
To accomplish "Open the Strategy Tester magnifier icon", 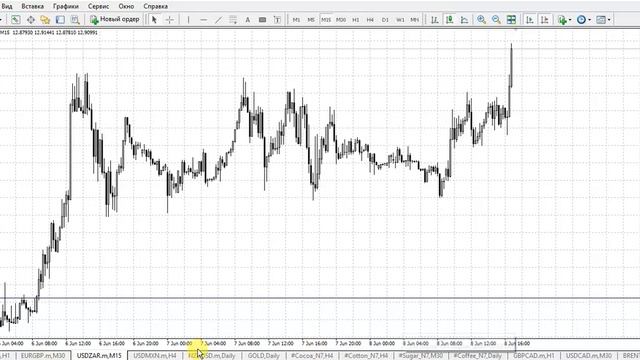I will tap(75, 20).
